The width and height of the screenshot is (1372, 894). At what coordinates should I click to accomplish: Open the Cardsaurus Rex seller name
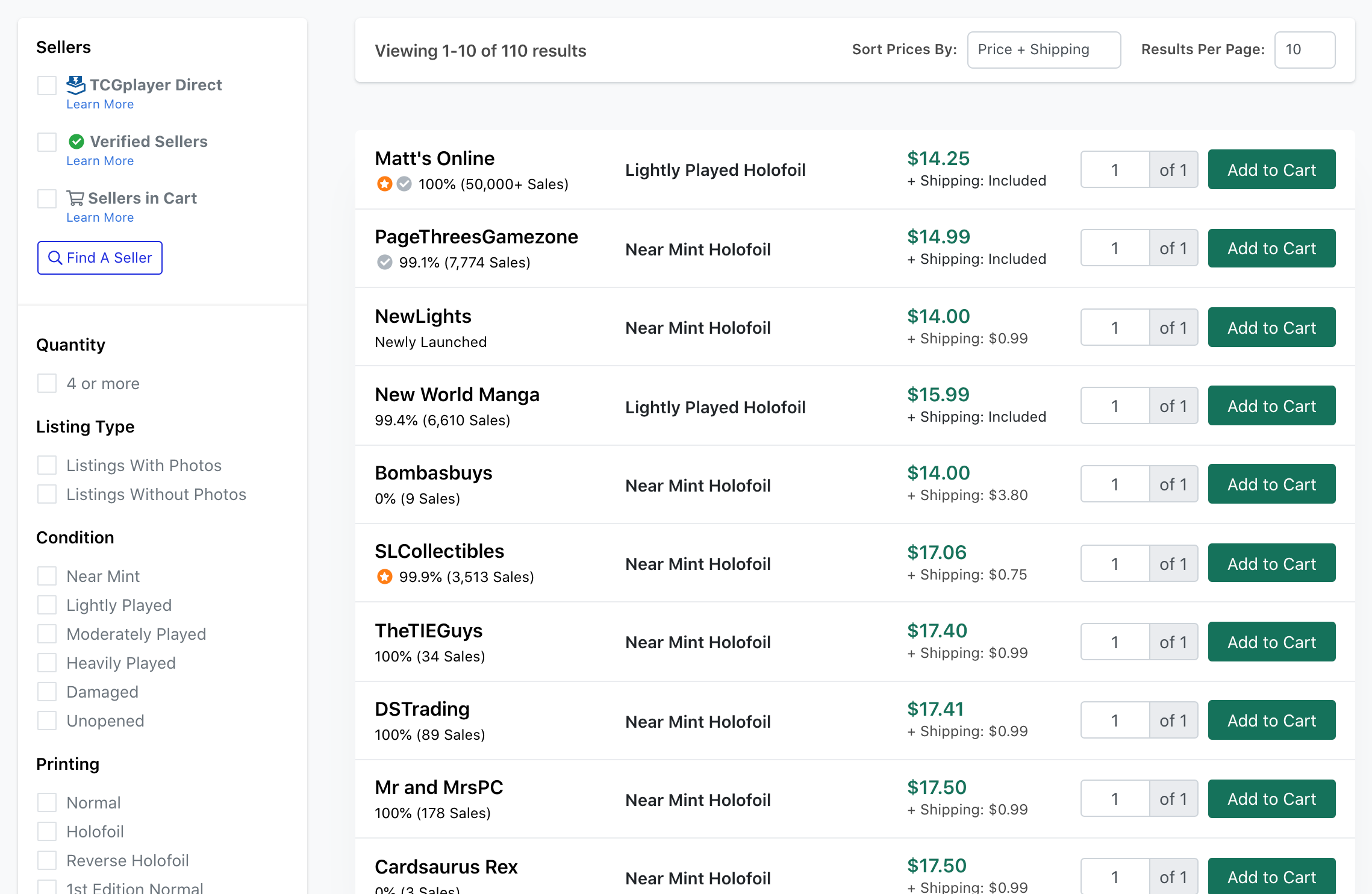click(446, 867)
